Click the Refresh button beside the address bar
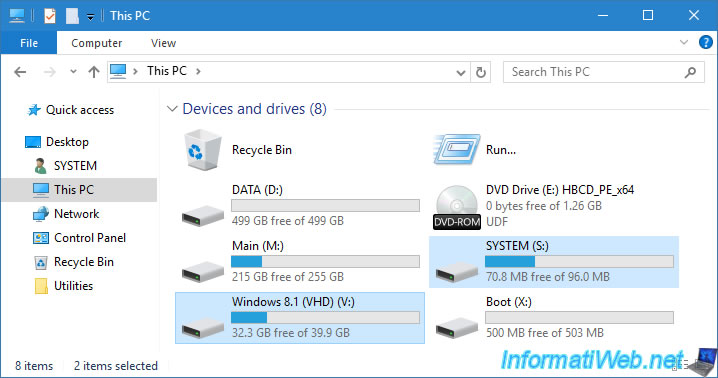718x378 pixels. (x=480, y=72)
